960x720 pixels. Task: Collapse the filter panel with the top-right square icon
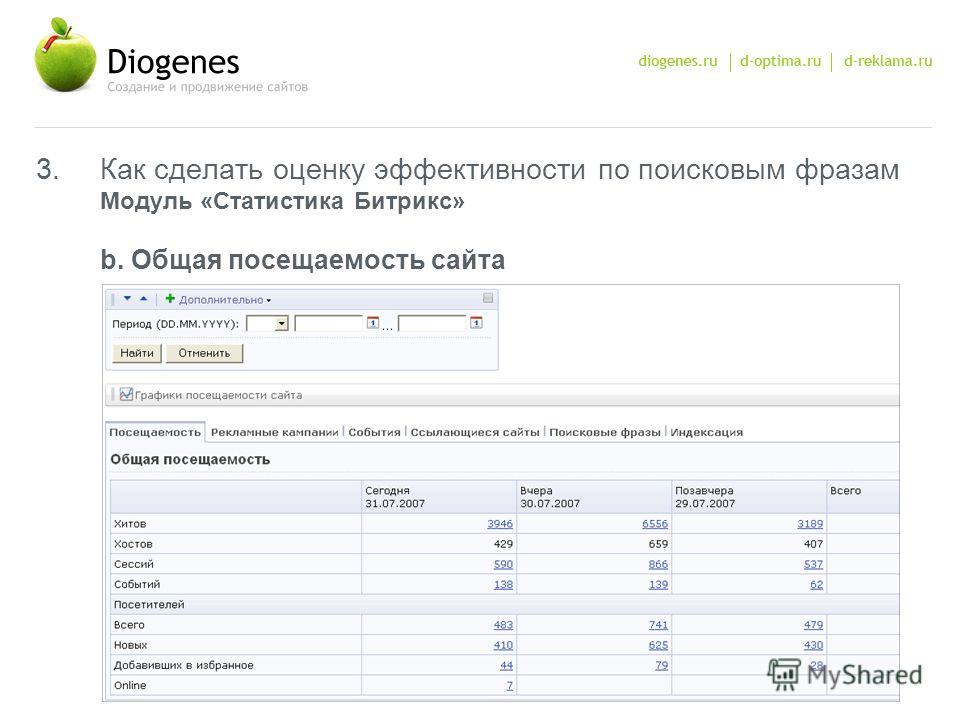point(488,298)
